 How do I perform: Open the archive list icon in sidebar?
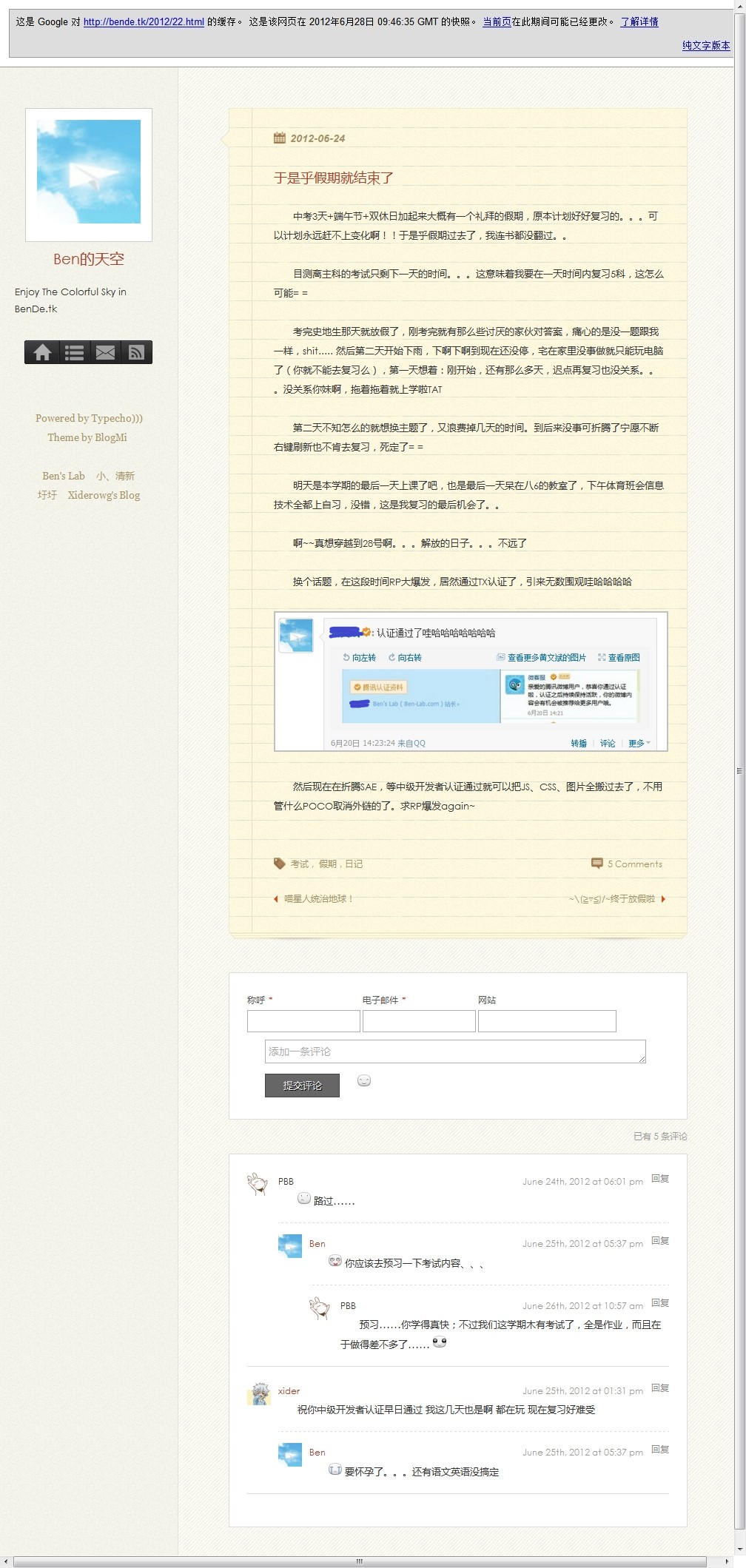[x=74, y=352]
